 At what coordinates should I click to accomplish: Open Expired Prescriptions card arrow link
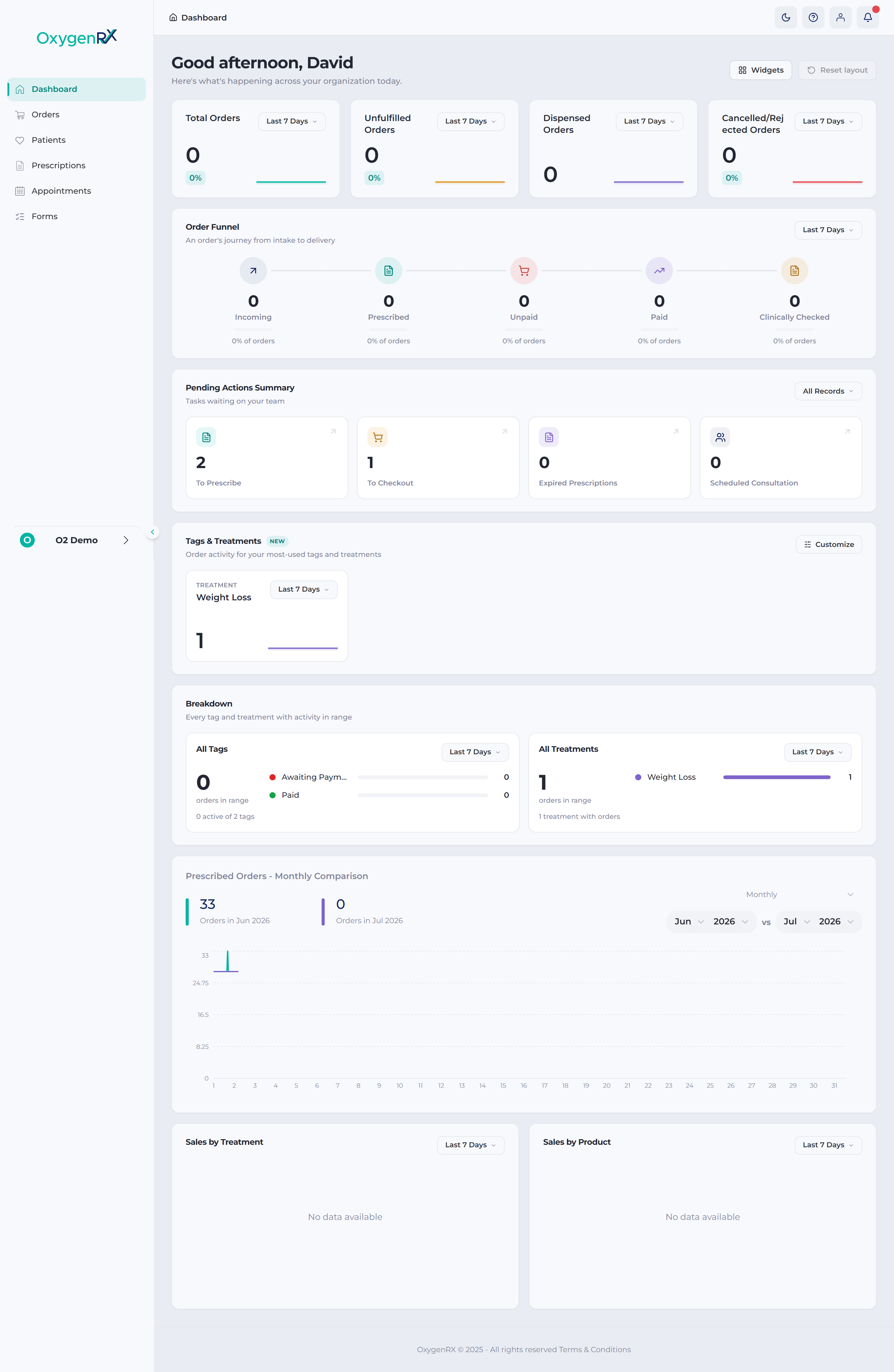click(x=675, y=431)
